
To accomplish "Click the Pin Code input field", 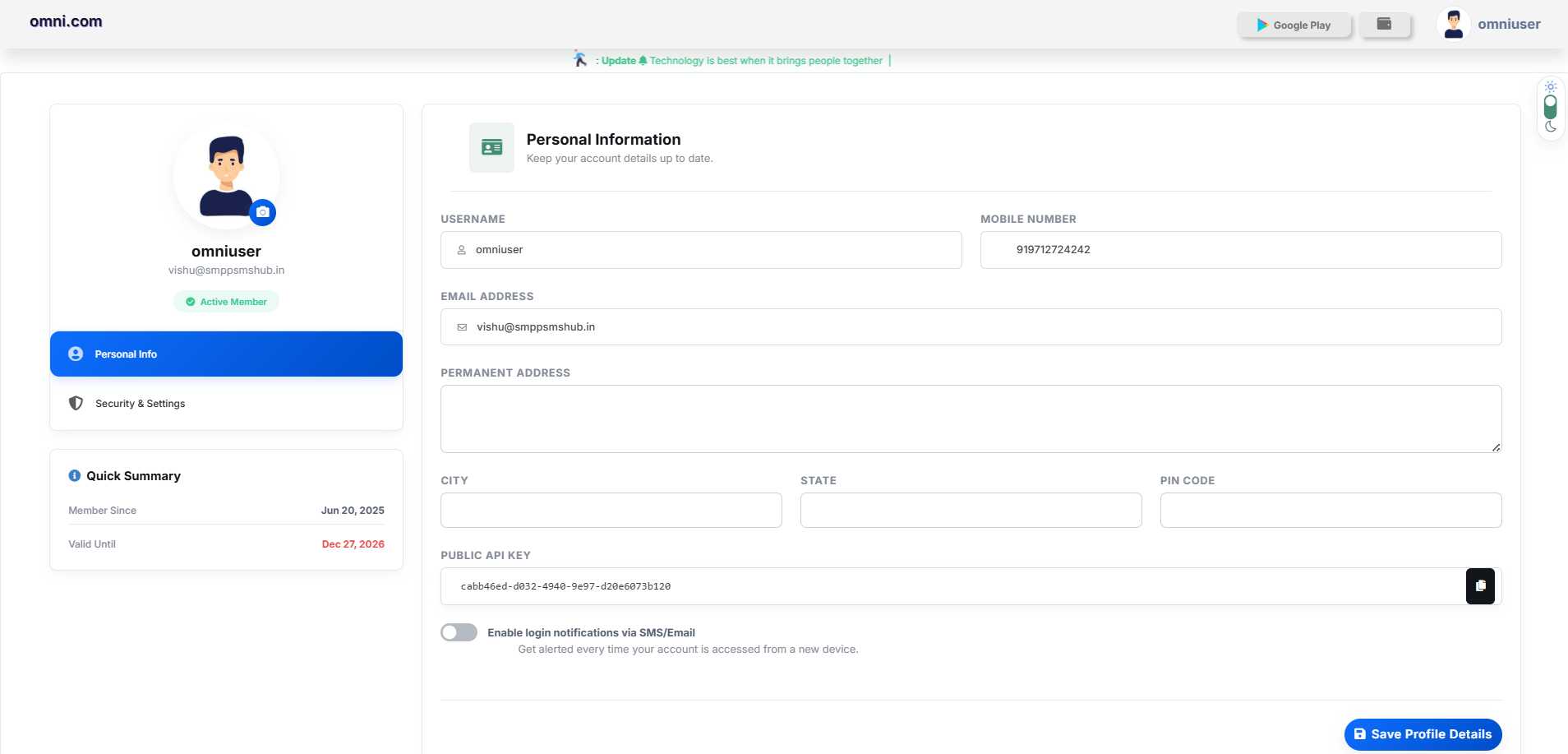I will [x=1331, y=511].
